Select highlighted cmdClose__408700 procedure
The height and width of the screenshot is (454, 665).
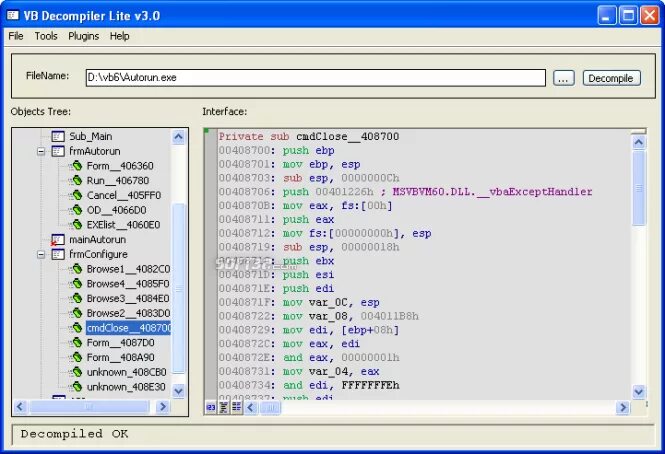128,328
